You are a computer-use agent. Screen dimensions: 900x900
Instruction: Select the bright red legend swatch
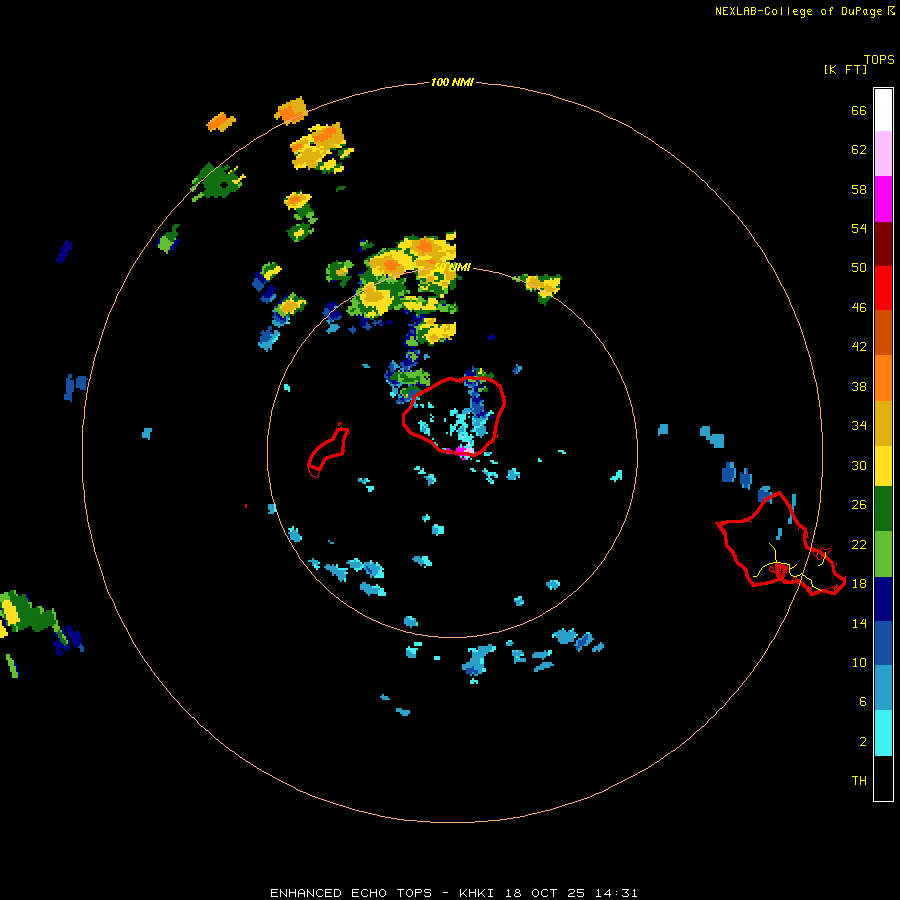[x=883, y=288]
